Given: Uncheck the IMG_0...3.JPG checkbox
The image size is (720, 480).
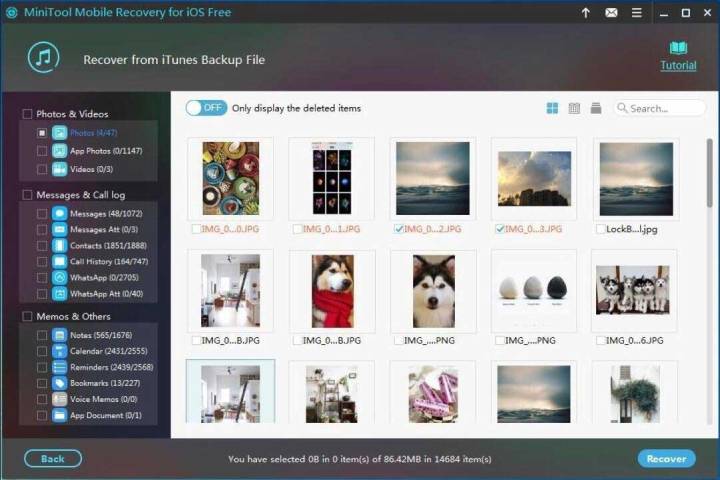Looking at the screenshot, I should coord(500,229).
